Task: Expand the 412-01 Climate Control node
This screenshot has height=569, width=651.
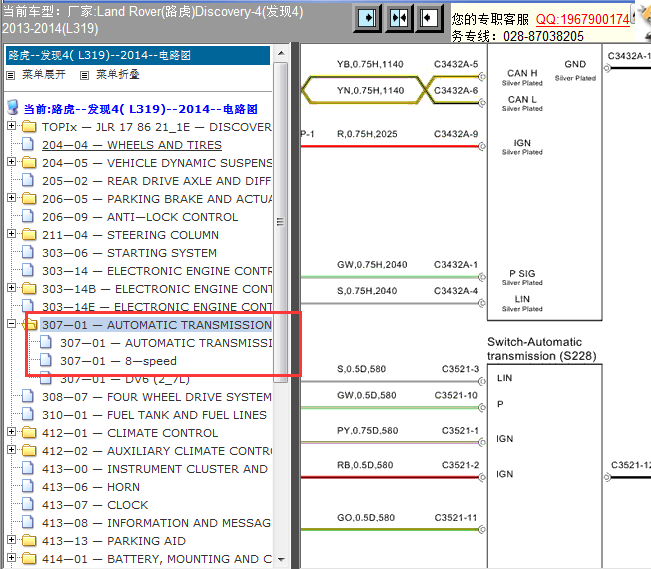Action: click(12, 432)
